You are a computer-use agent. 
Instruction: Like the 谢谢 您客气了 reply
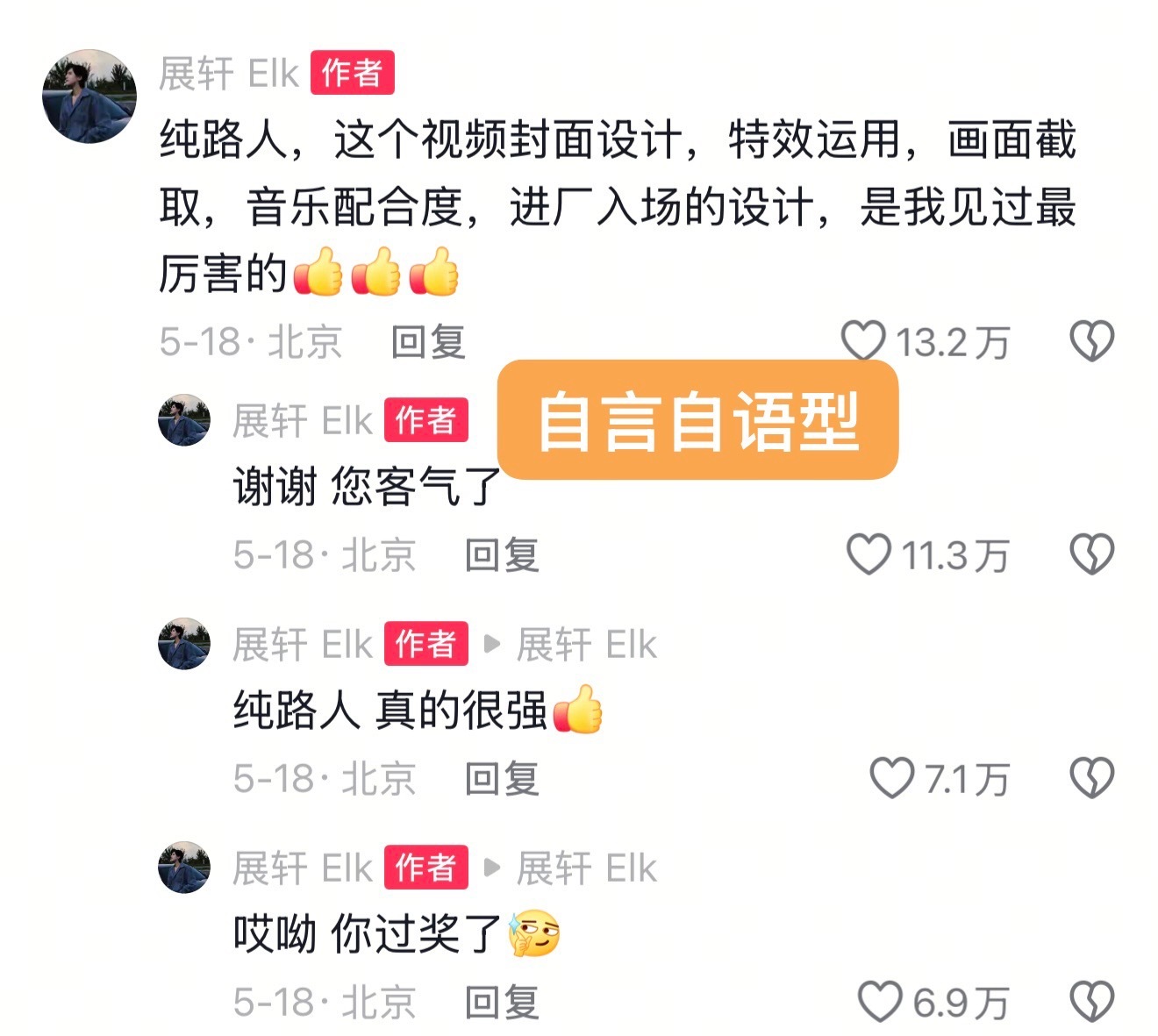click(x=868, y=554)
